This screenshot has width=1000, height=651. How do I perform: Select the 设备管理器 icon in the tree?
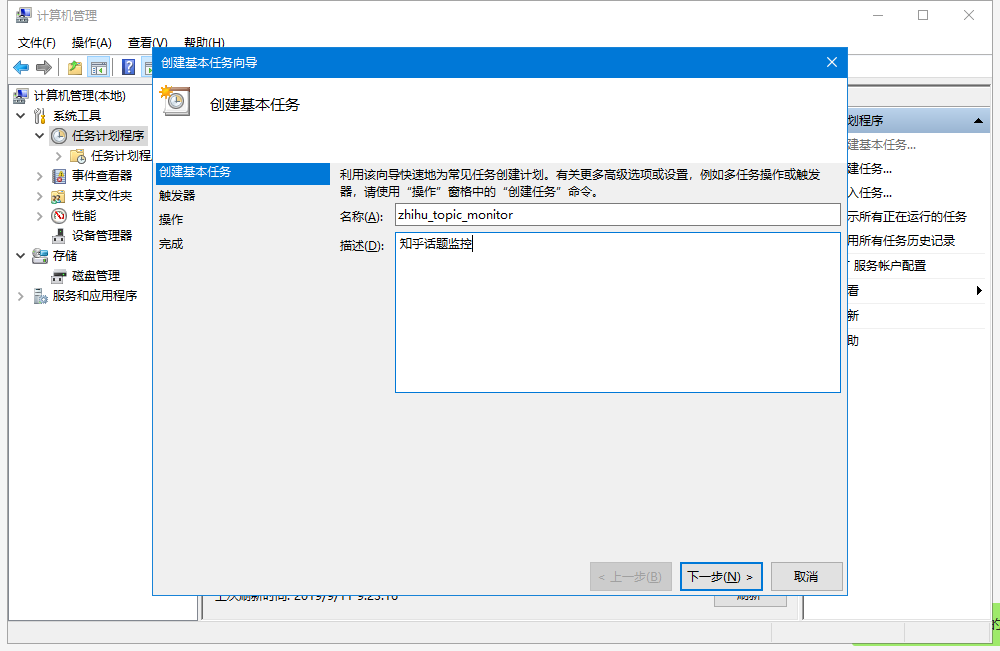tap(60, 235)
